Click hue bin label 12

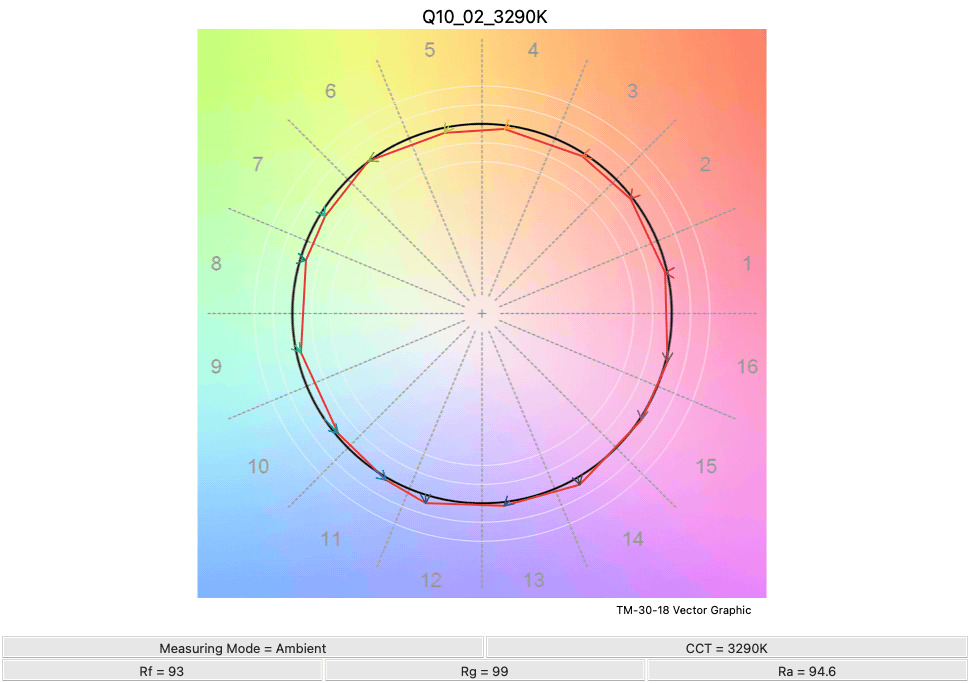tap(431, 580)
